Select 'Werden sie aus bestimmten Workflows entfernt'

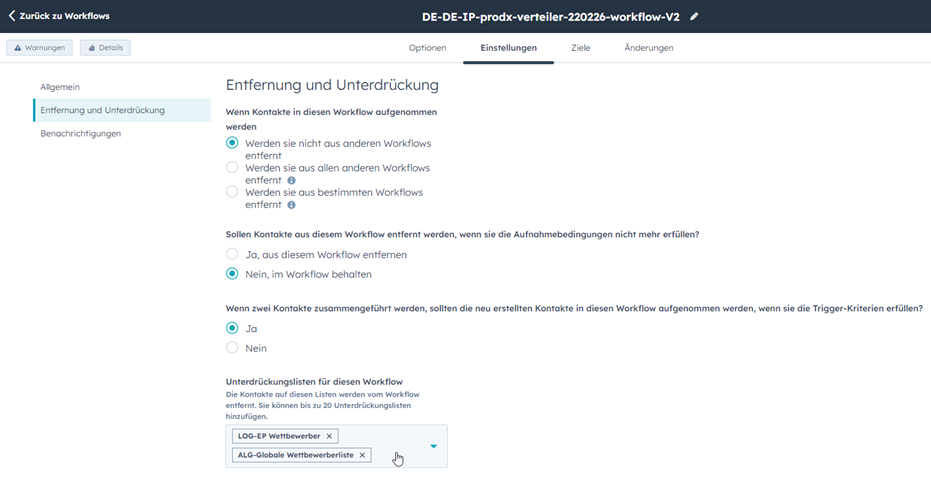(232, 192)
